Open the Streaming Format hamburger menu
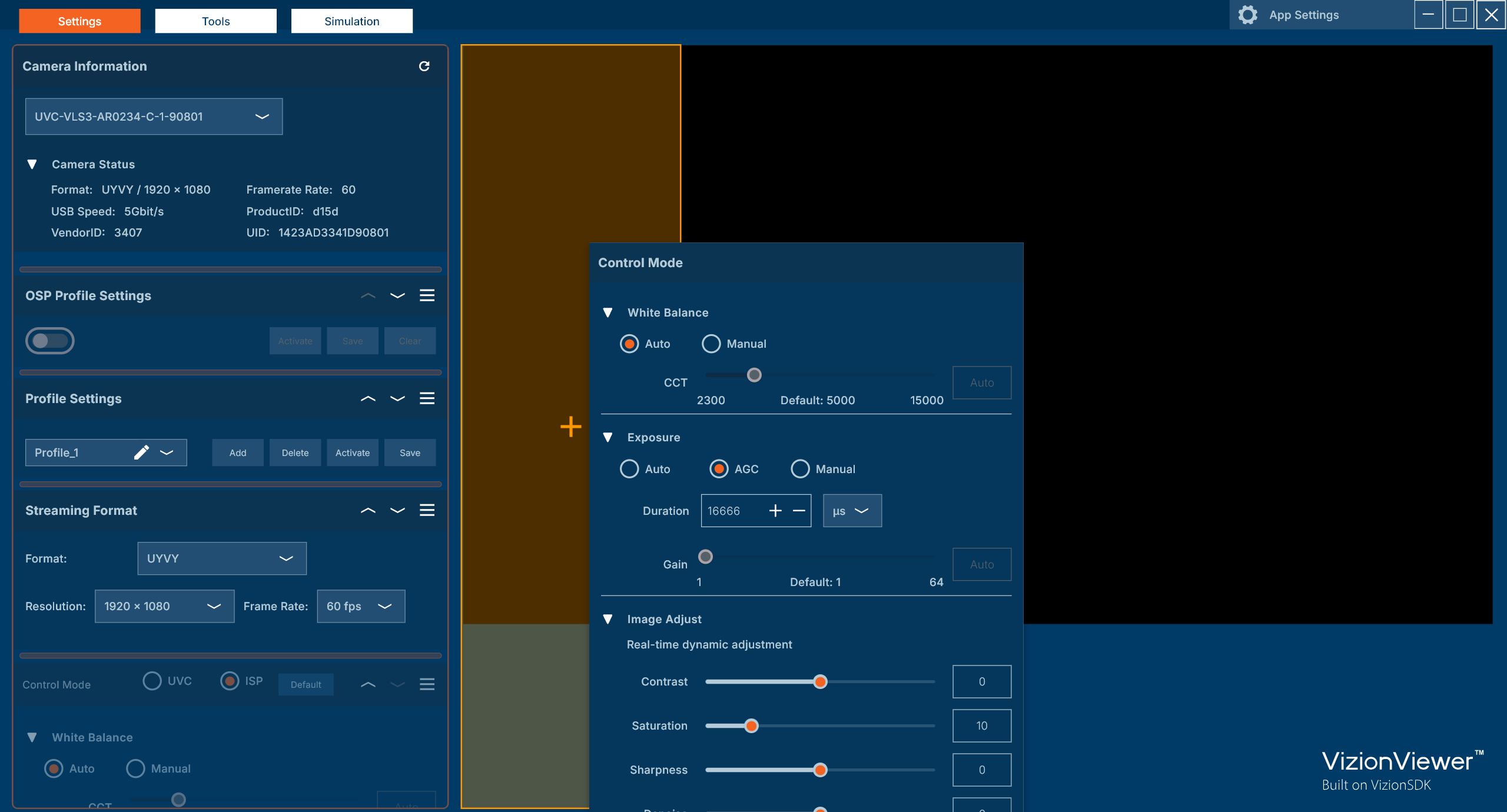This screenshot has height=812, width=1507. coord(427,510)
